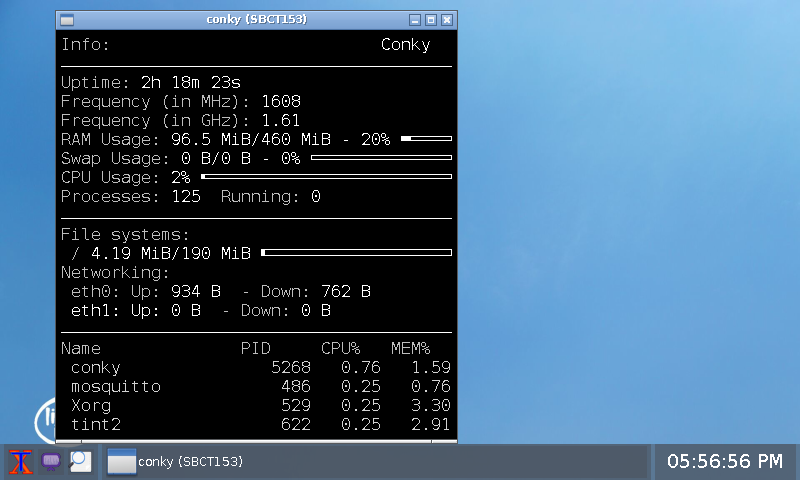800x480 pixels.
Task: Minimize the conky window
Action: pyautogui.click(x=415, y=20)
